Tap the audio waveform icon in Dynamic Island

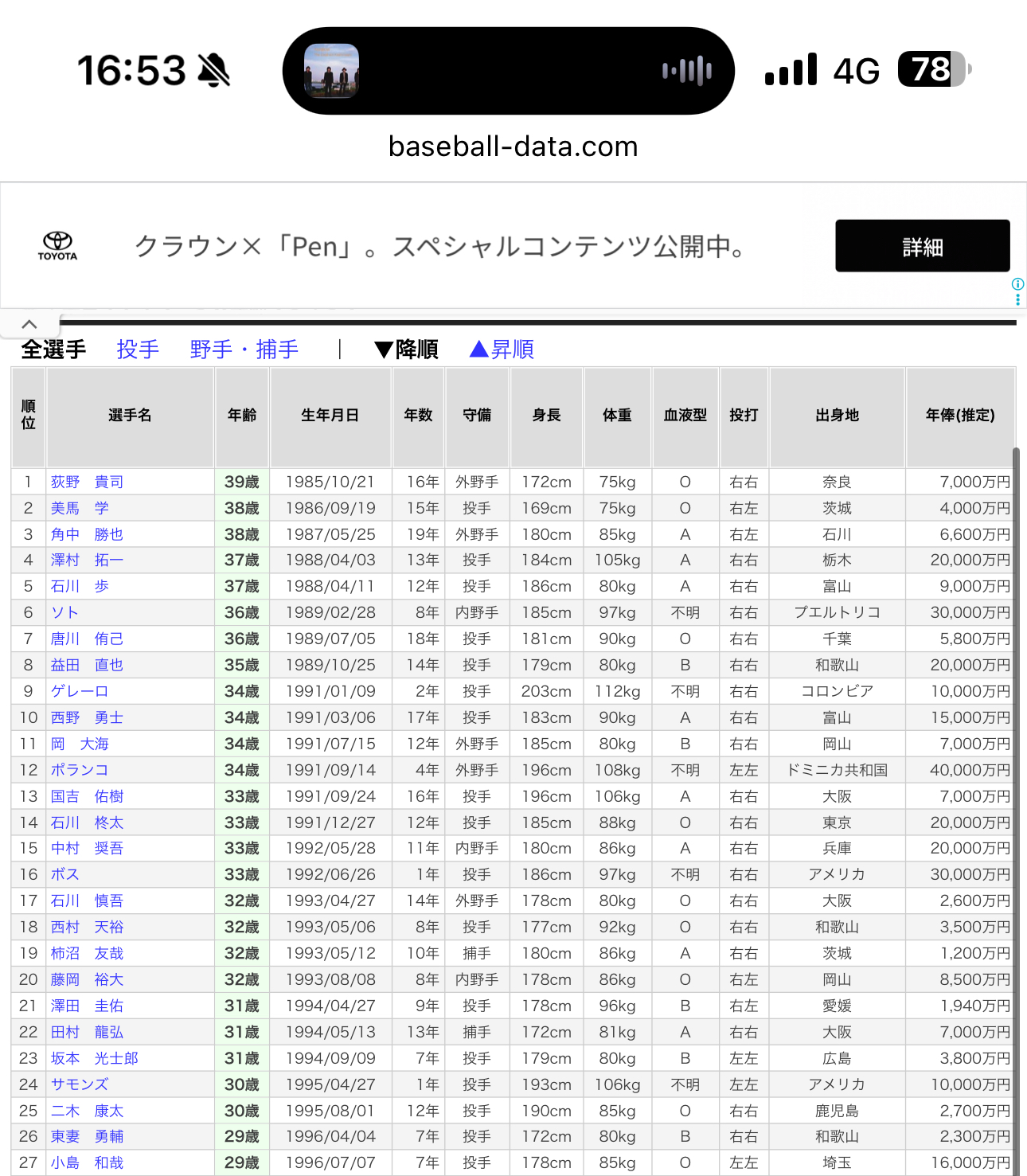coord(687,71)
